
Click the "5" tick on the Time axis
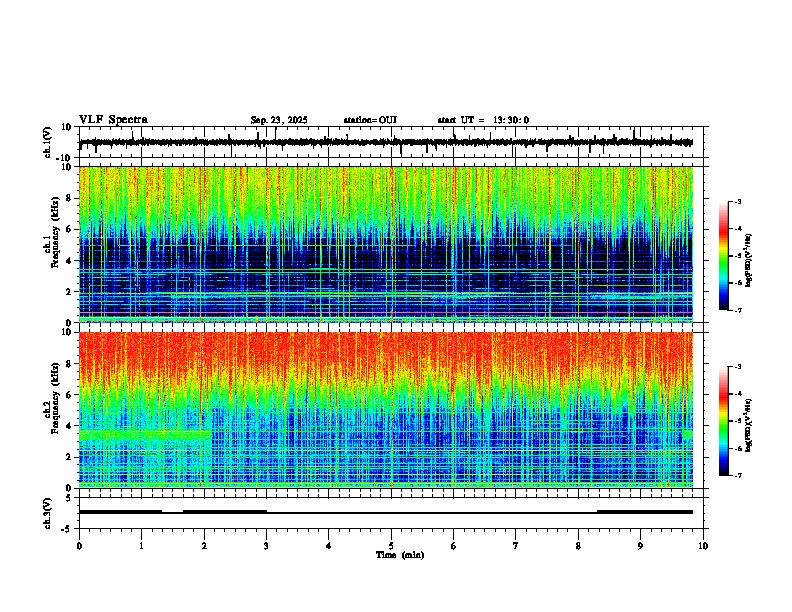tap(391, 546)
